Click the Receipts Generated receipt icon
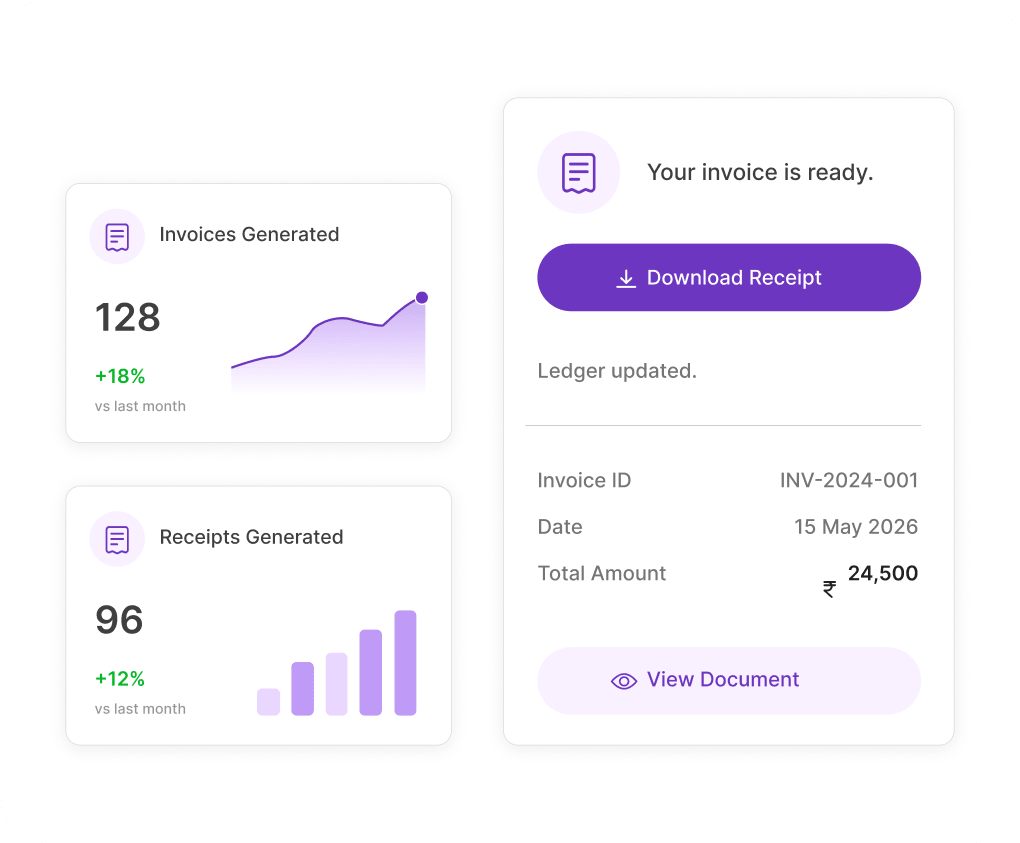The image size is (1020, 843). (x=117, y=540)
